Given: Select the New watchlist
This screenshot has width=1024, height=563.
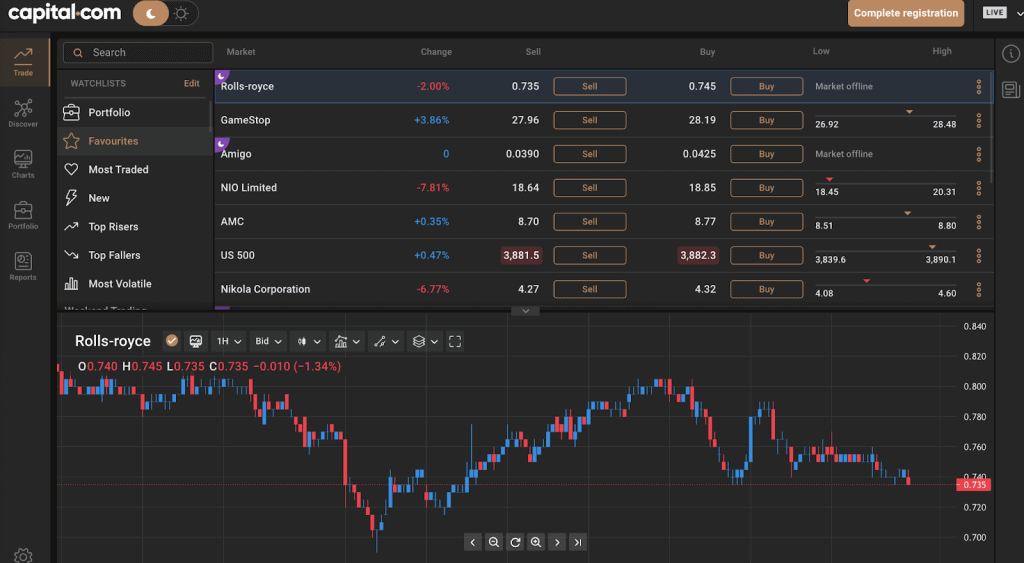Looking at the screenshot, I should [136, 198].
